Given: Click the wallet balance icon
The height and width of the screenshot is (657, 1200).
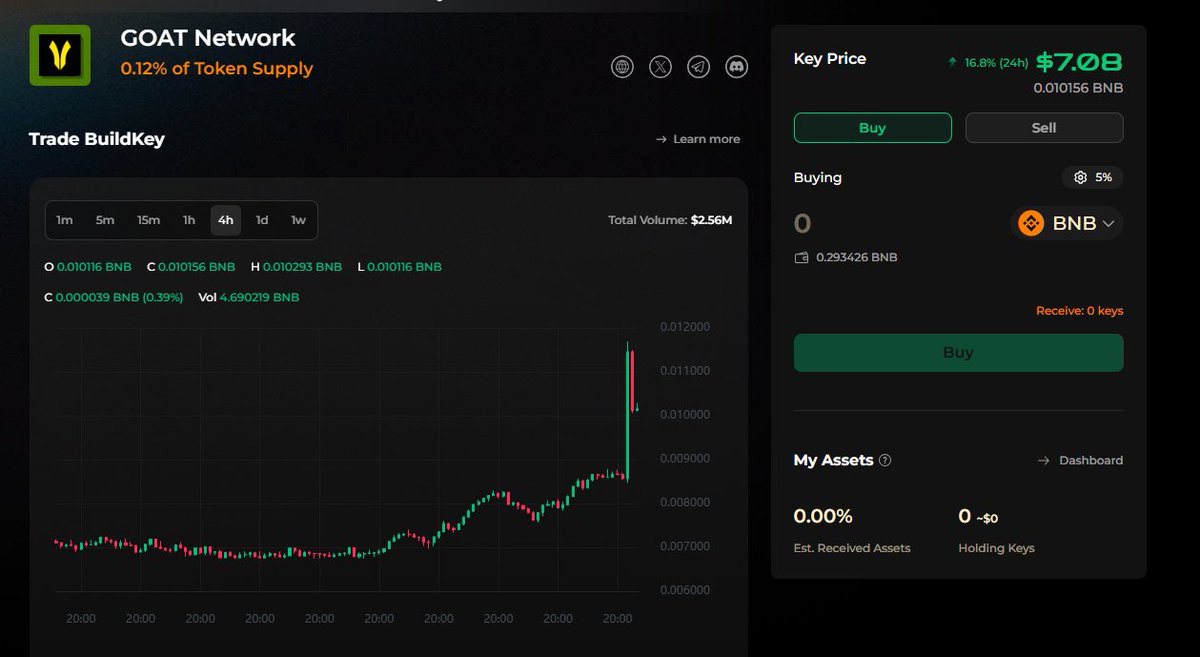Looking at the screenshot, I should (x=801, y=257).
